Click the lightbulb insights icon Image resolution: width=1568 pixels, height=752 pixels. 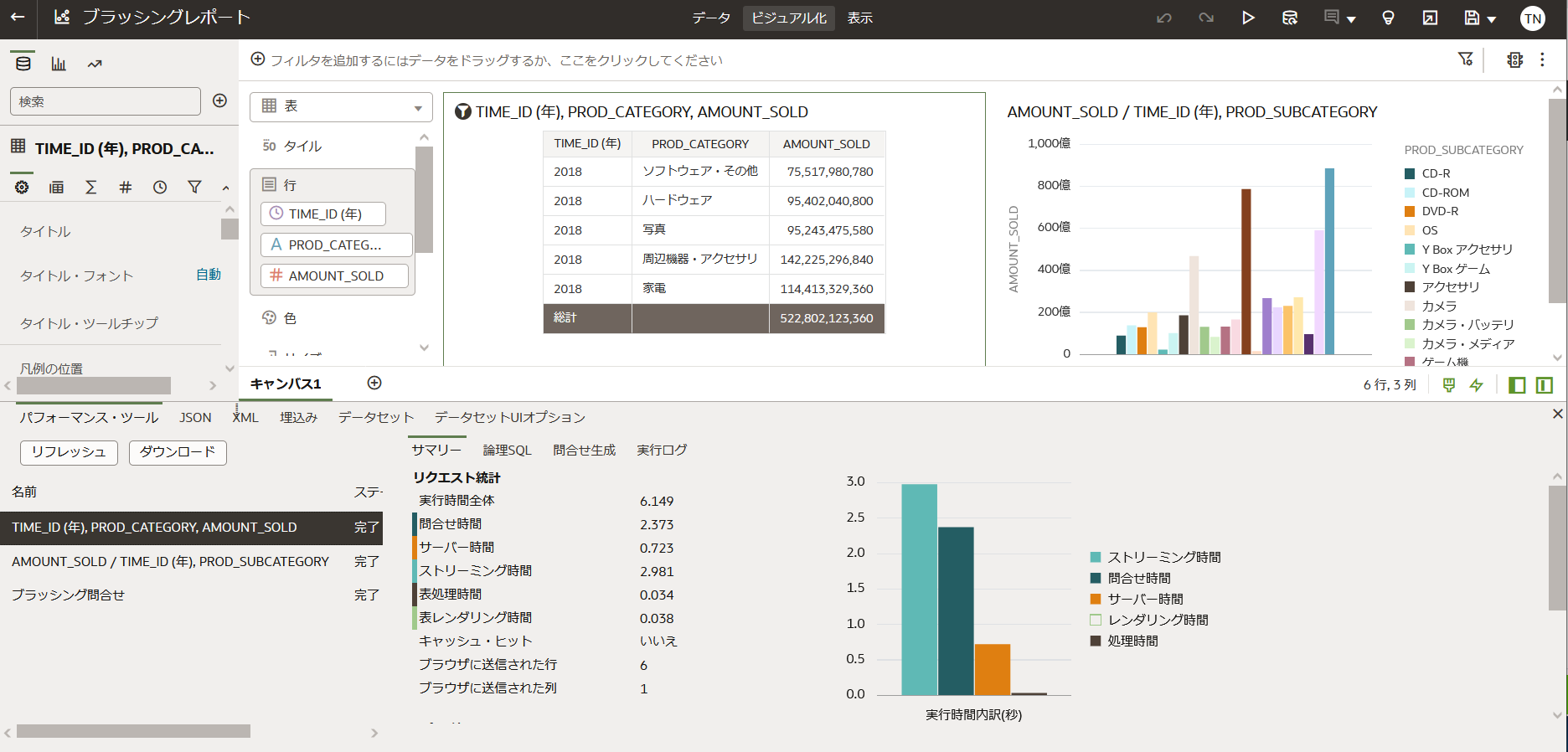(1388, 18)
